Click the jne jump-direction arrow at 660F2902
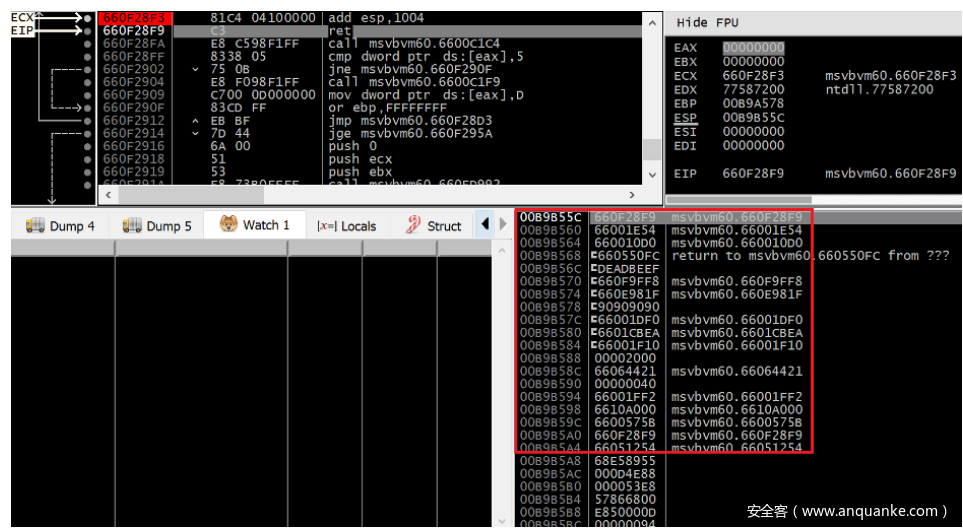963x530 pixels. [196, 69]
